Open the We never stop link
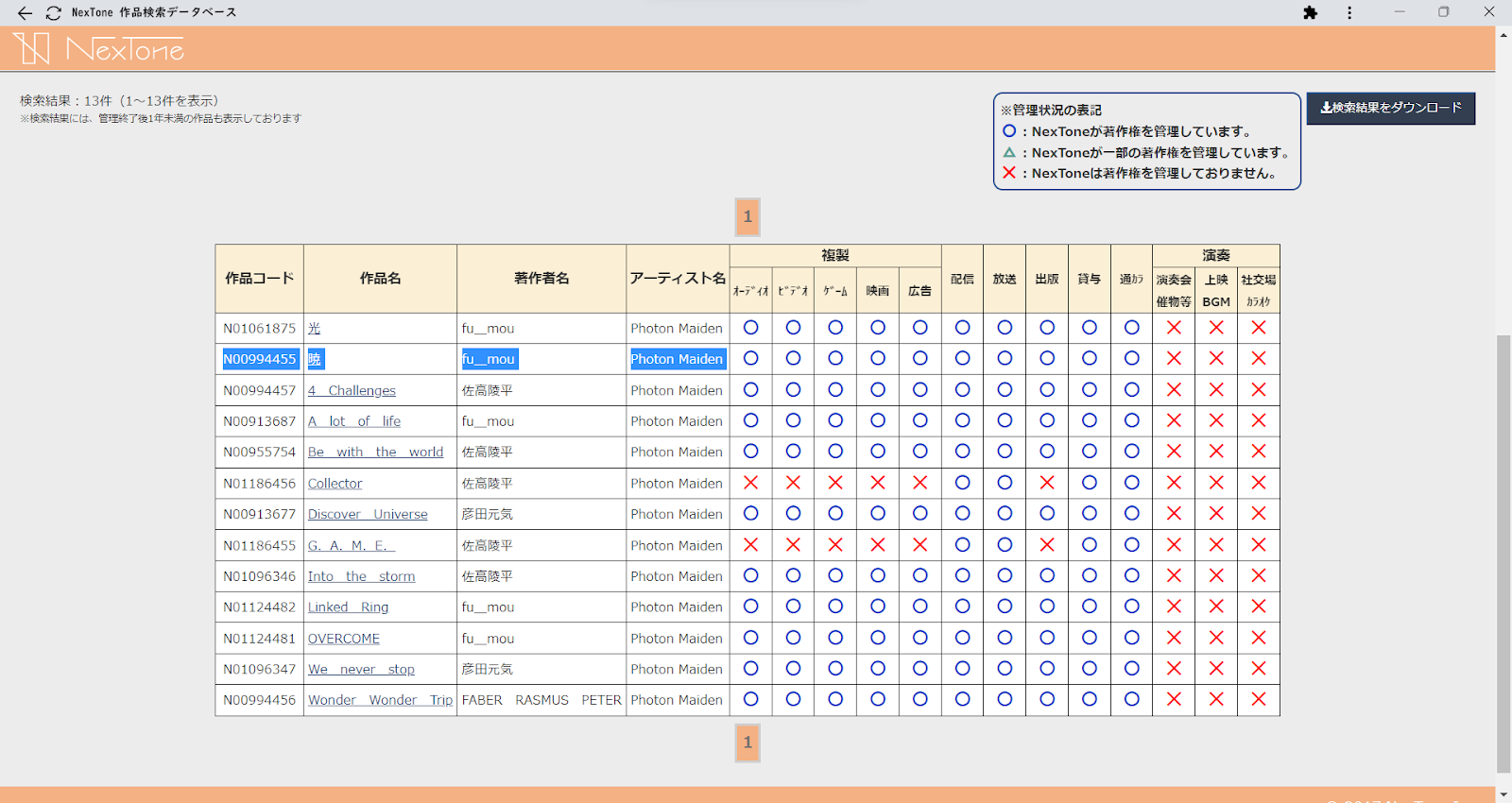The image size is (1512, 803). point(361,669)
